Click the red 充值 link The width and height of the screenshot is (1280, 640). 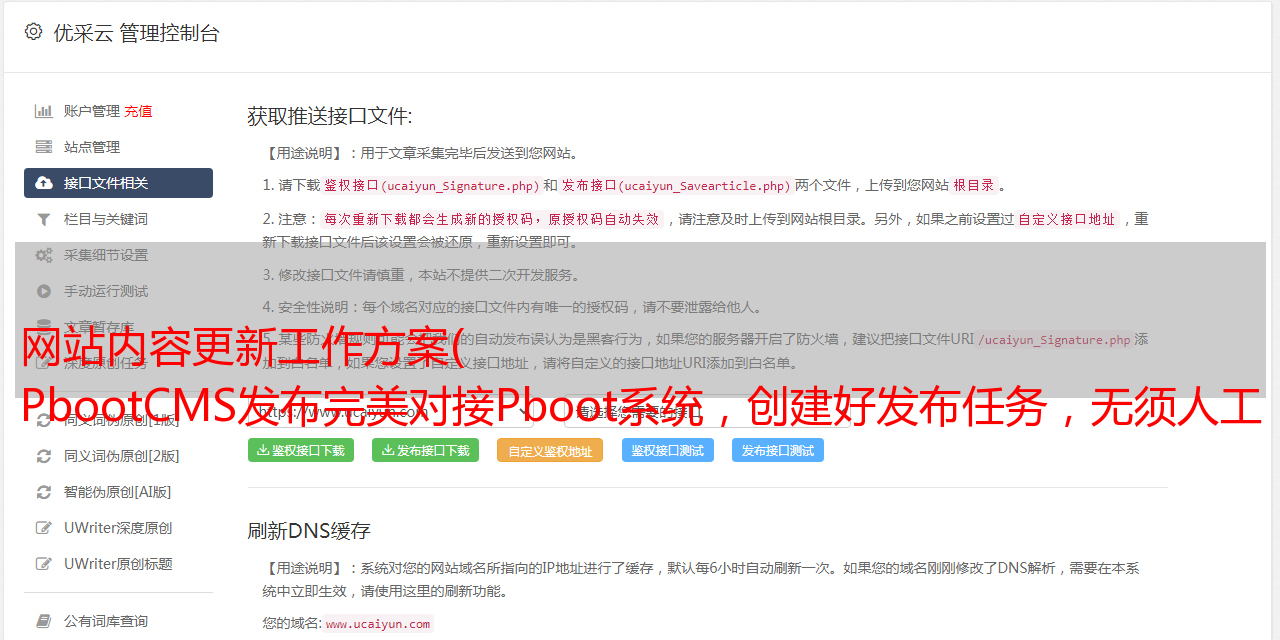[138, 111]
